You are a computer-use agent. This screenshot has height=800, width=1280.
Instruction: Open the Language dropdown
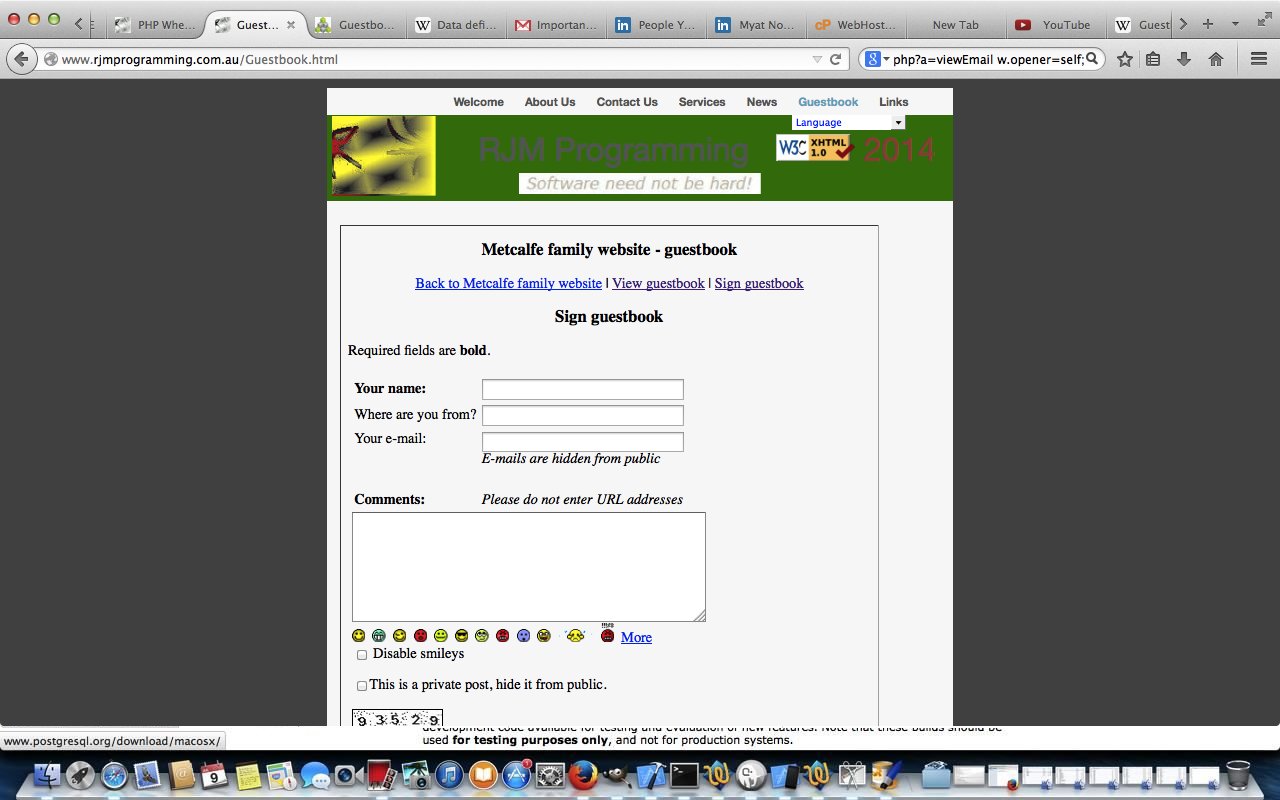click(848, 122)
